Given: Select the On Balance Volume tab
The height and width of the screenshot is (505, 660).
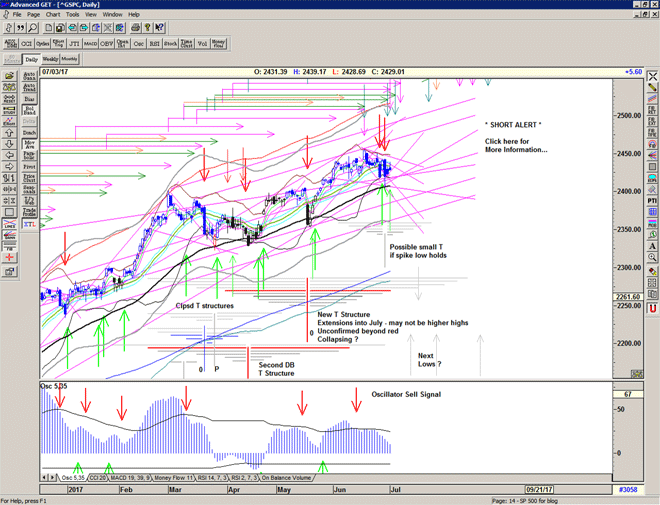Looking at the screenshot, I should [x=294, y=478].
